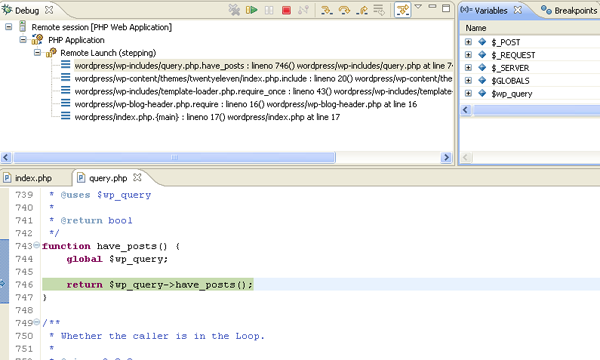Click Drop to Frame icon
The image size is (600, 360).
click(x=379, y=10)
